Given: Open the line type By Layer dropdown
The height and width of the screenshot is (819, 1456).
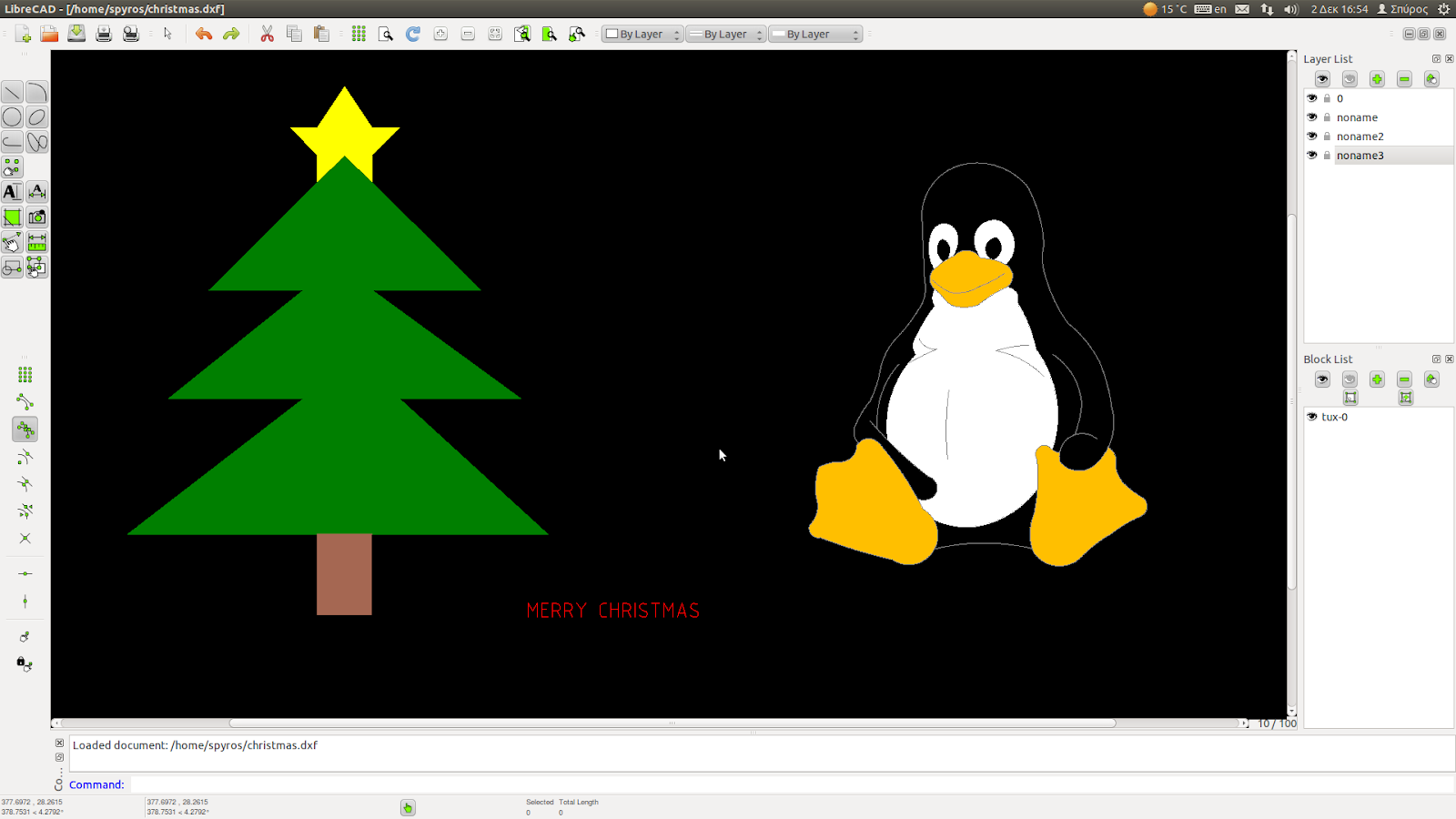Looking at the screenshot, I should pyautogui.click(x=815, y=35).
